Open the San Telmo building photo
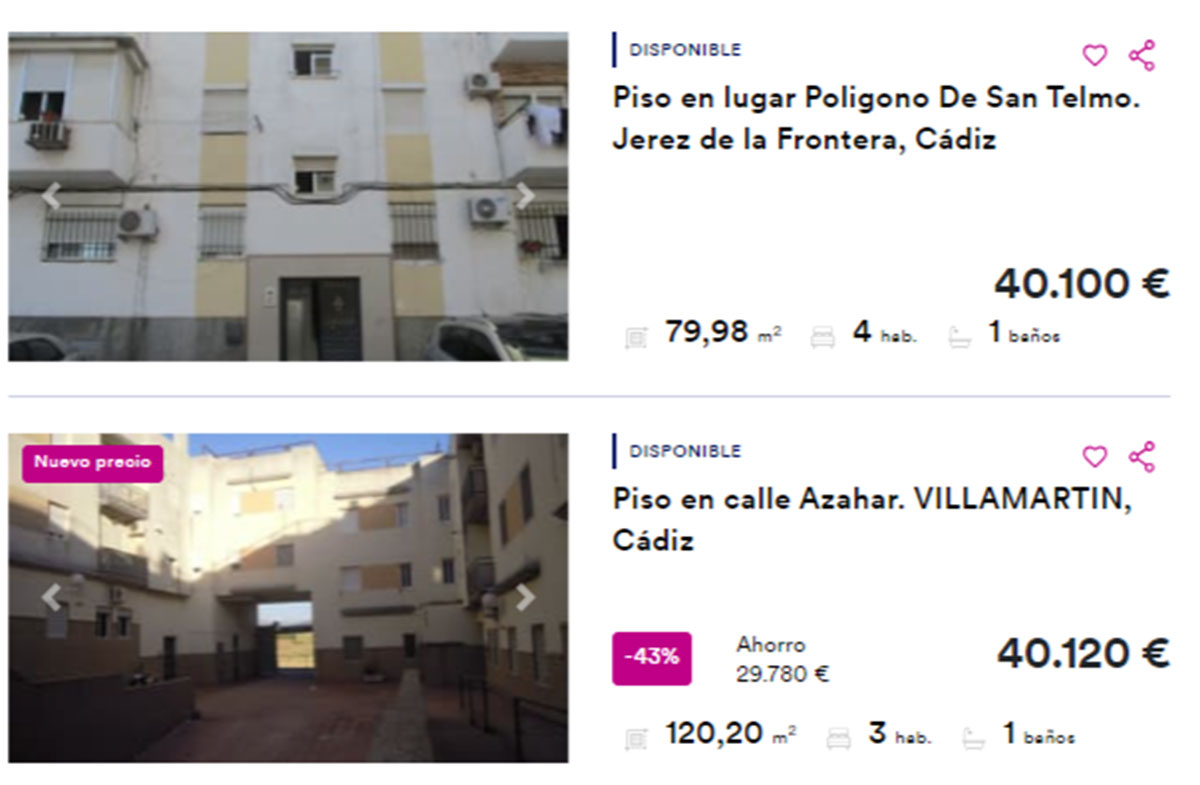Screen dimensions: 1200x785 (x=288, y=196)
